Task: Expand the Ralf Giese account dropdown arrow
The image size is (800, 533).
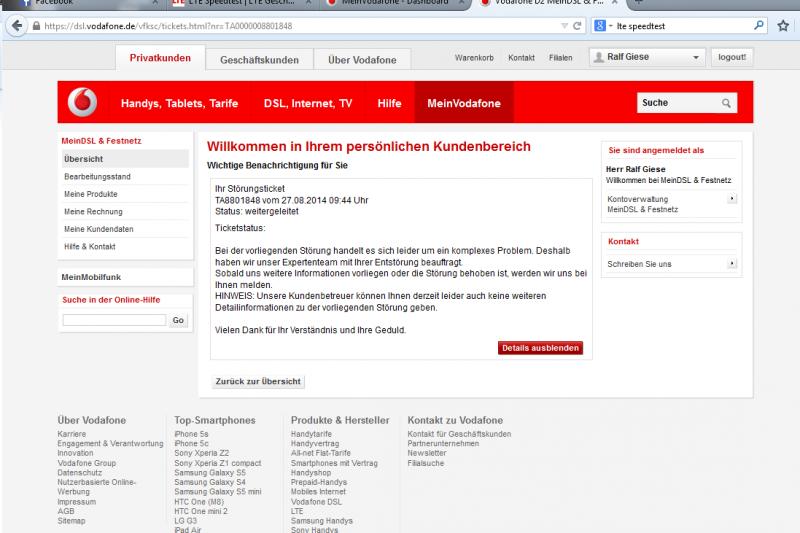Action: (x=695, y=57)
